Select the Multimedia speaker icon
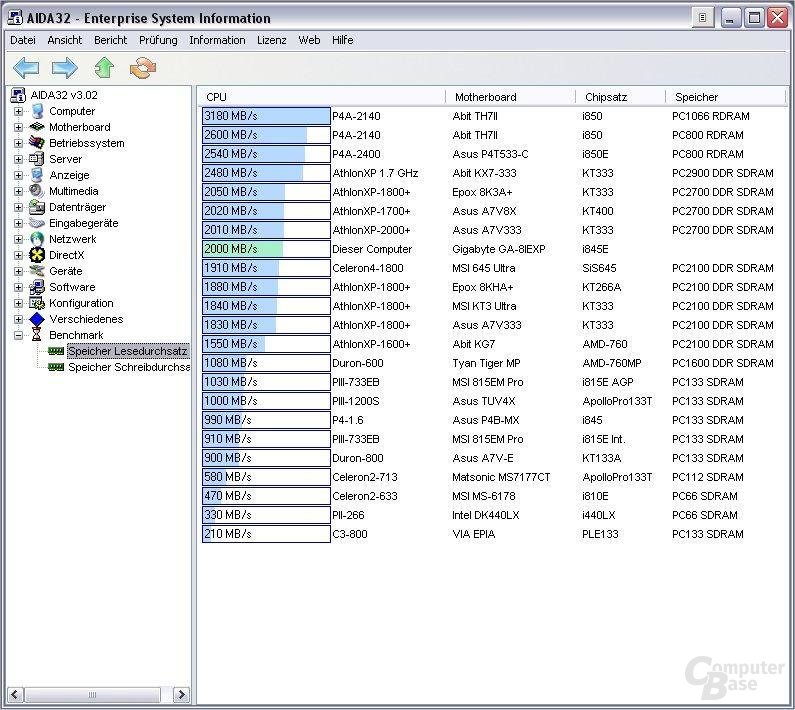 (x=37, y=191)
